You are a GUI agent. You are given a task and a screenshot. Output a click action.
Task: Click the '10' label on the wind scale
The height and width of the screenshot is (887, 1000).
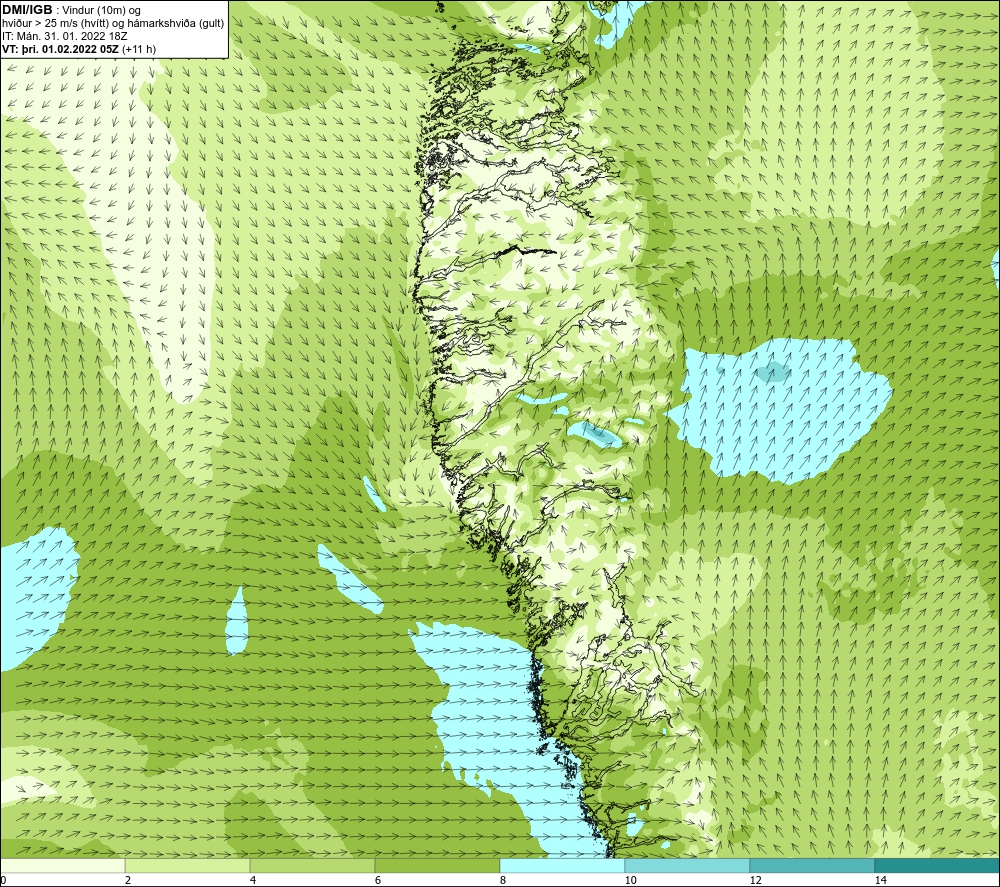631,880
